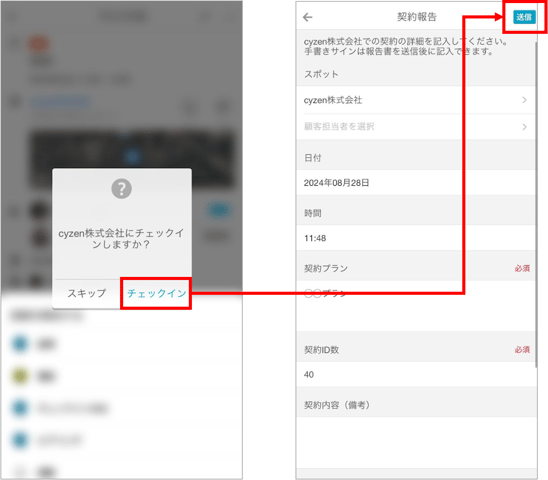Open the time field showing 11:48
The height and width of the screenshot is (480, 548).
point(416,238)
